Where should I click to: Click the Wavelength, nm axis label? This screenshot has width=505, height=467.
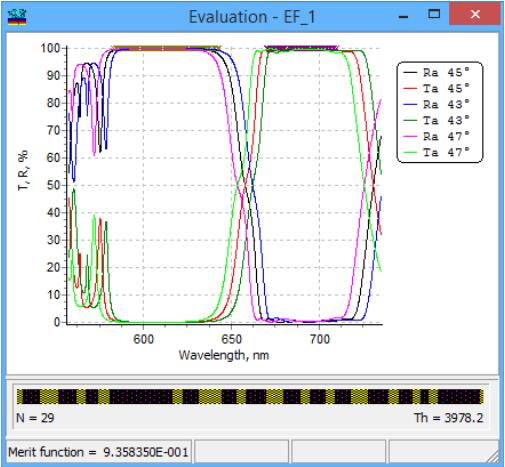224,355
